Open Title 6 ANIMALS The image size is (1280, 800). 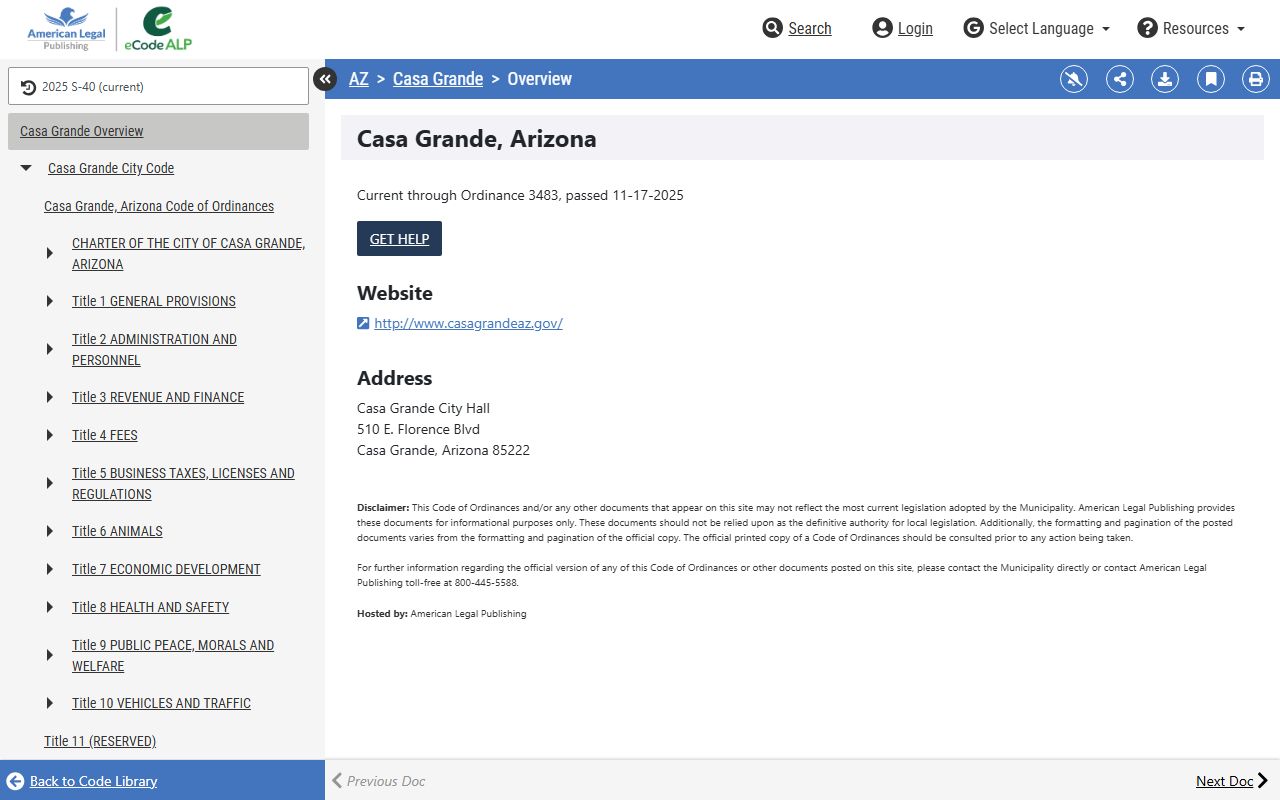tap(117, 531)
